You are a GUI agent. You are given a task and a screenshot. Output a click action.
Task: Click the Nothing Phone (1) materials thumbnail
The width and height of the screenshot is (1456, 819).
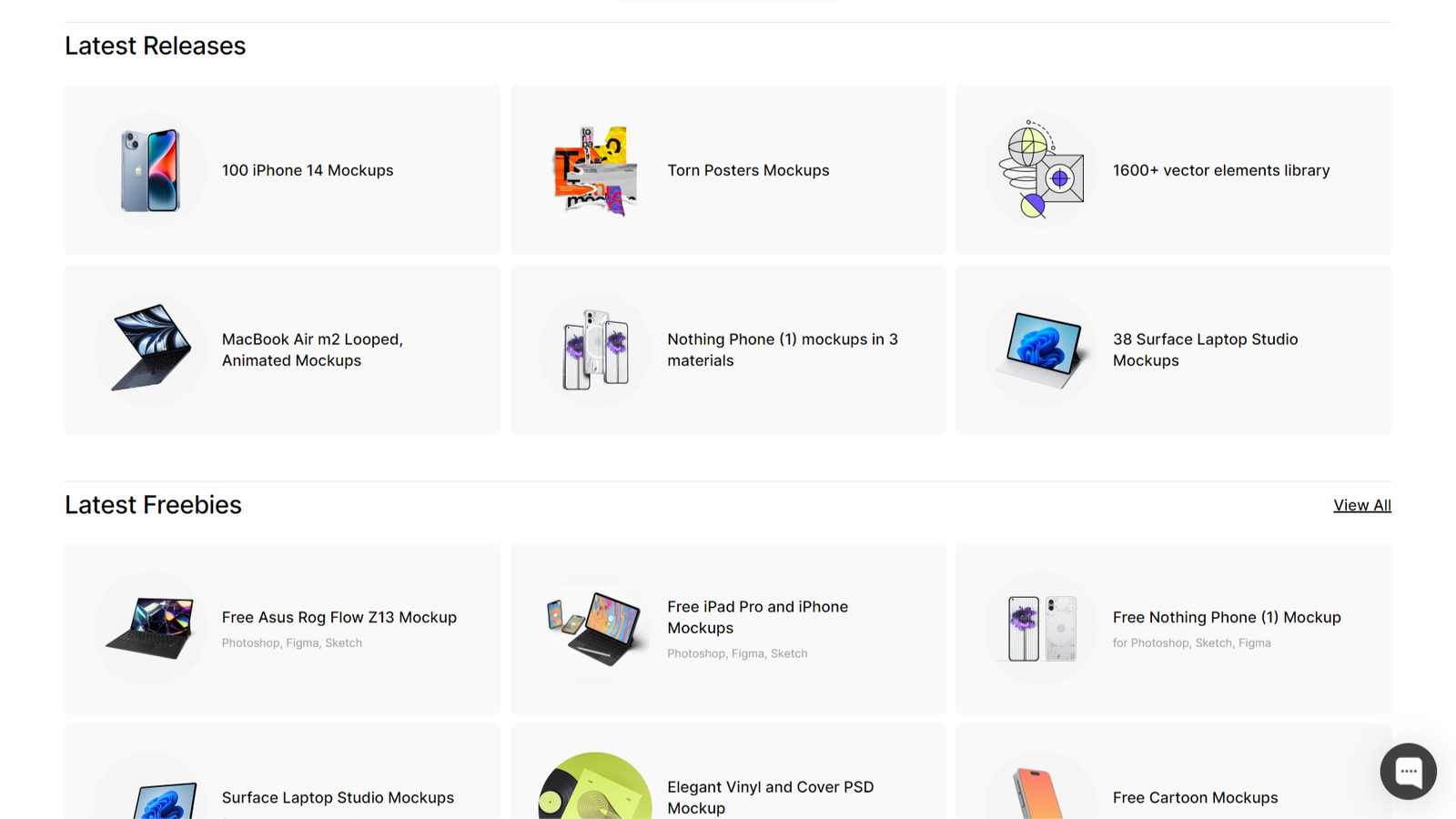point(595,349)
